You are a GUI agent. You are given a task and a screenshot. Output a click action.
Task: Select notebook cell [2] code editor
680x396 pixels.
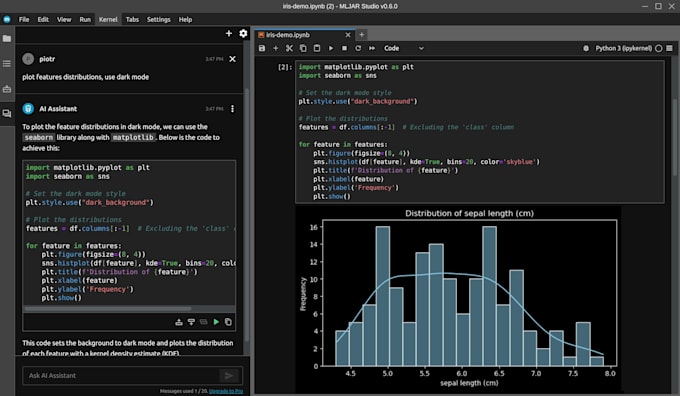(480, 131)
